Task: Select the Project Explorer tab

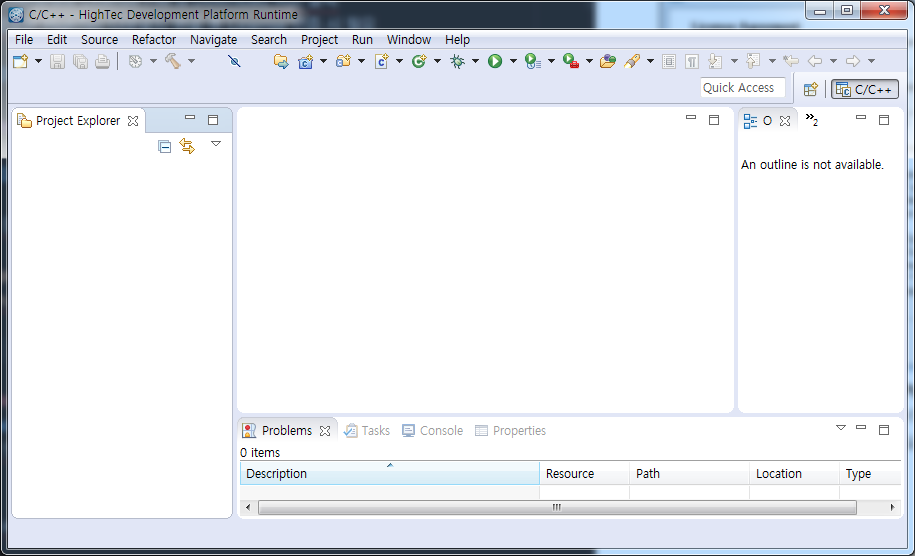Action: [x=78, y=121]
